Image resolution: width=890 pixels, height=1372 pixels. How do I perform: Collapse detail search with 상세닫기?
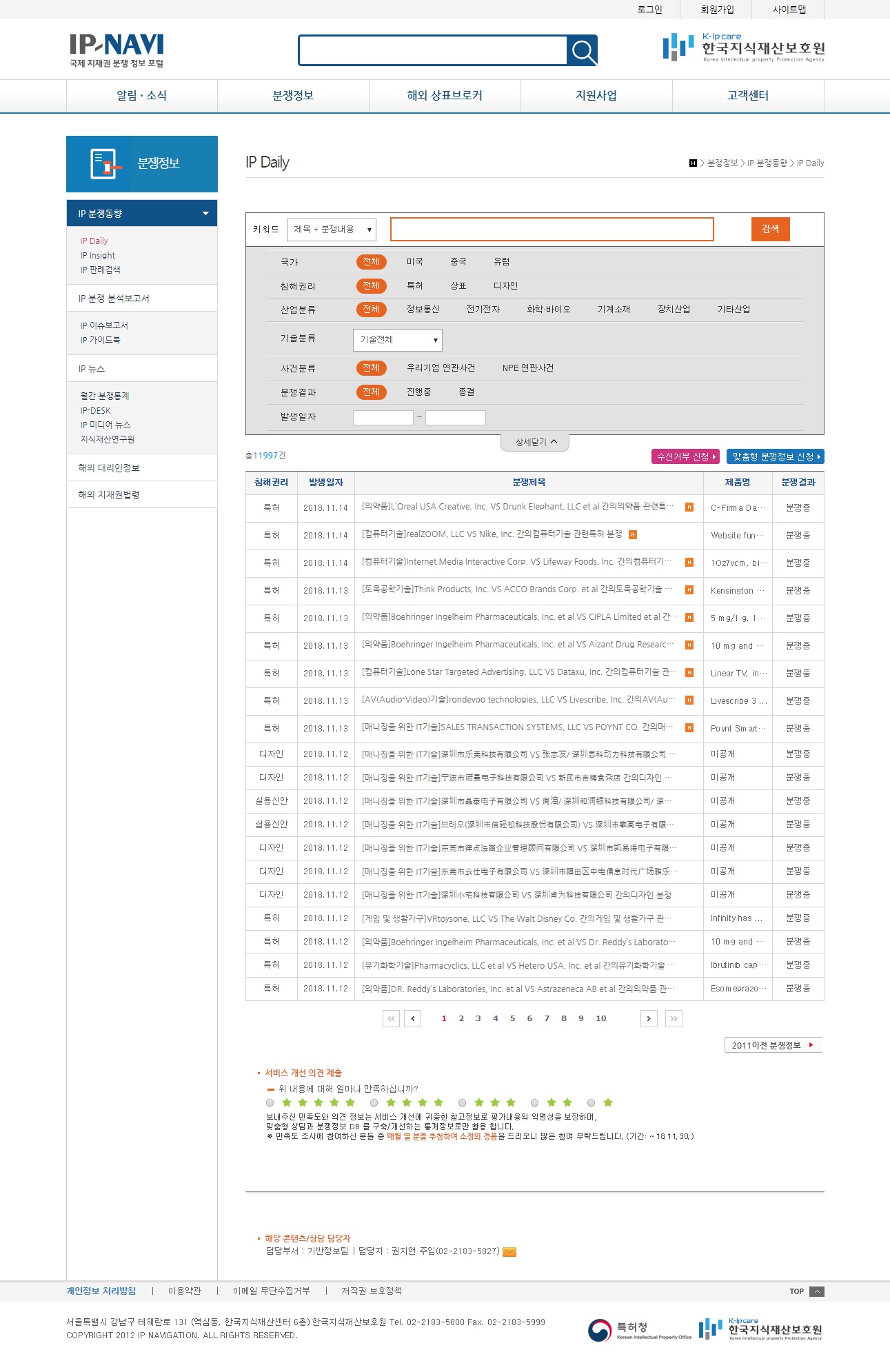point(535,442)
